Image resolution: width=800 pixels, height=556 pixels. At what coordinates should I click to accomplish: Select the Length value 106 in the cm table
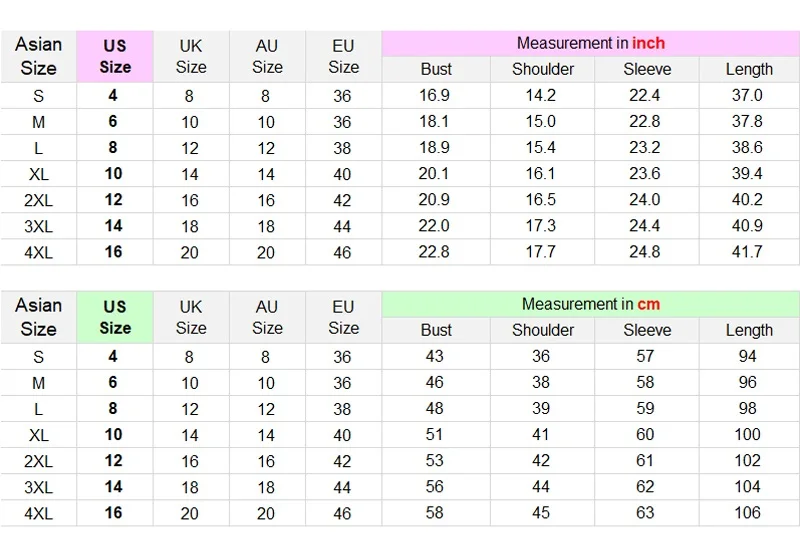point(747,513)
